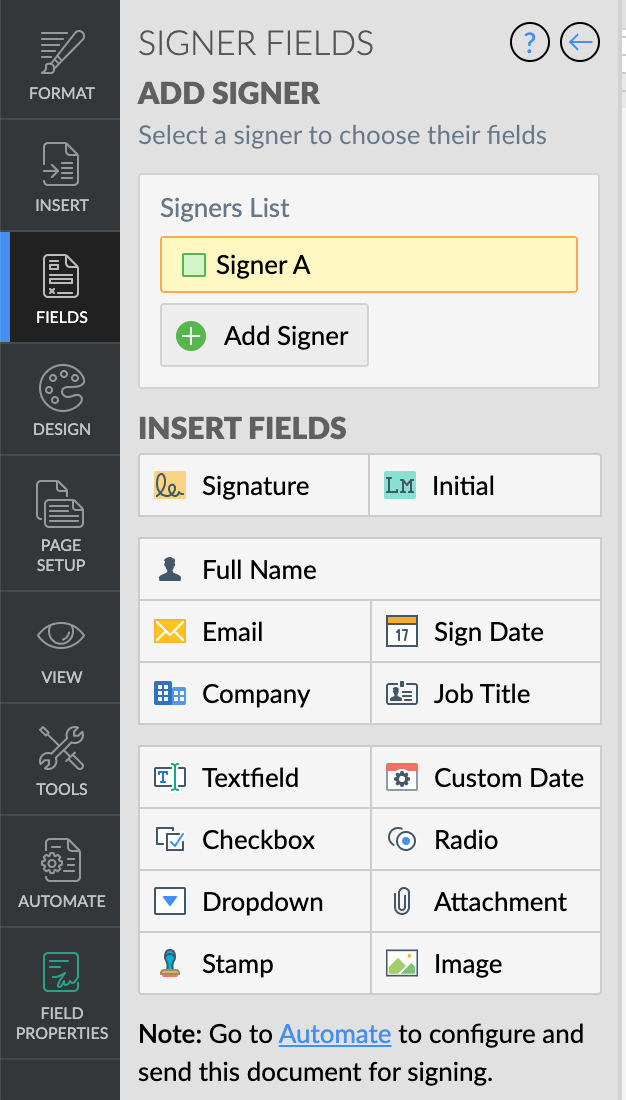
Task: Insert a Radio button field
Action: [485, 840]
